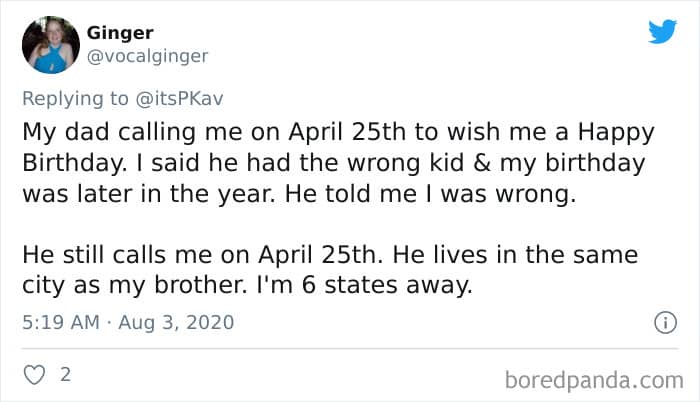Open Ginger's profile picture

(x=51, y=45)
